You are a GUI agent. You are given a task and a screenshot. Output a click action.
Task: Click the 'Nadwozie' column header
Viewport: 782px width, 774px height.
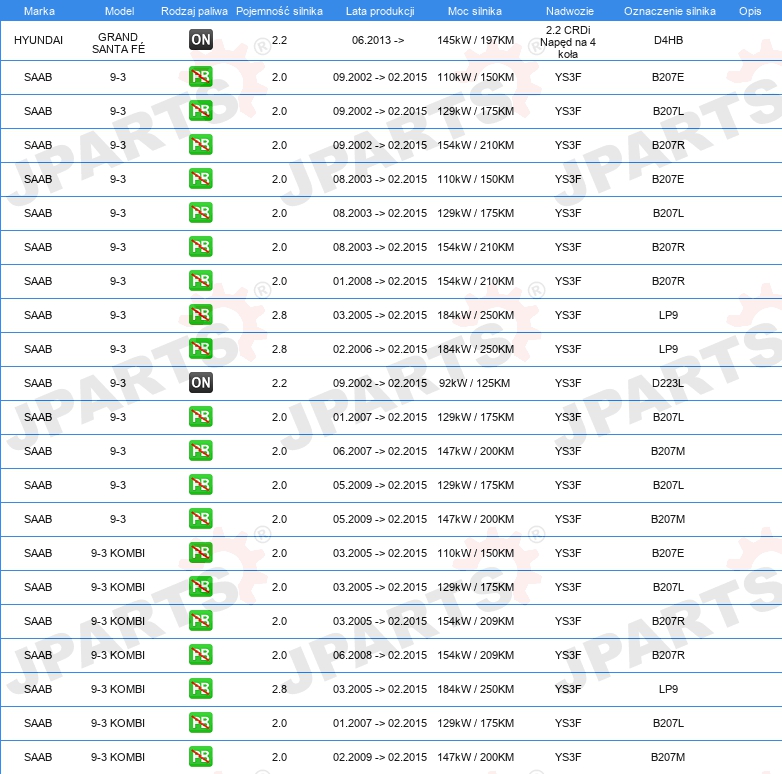point(570,11)
